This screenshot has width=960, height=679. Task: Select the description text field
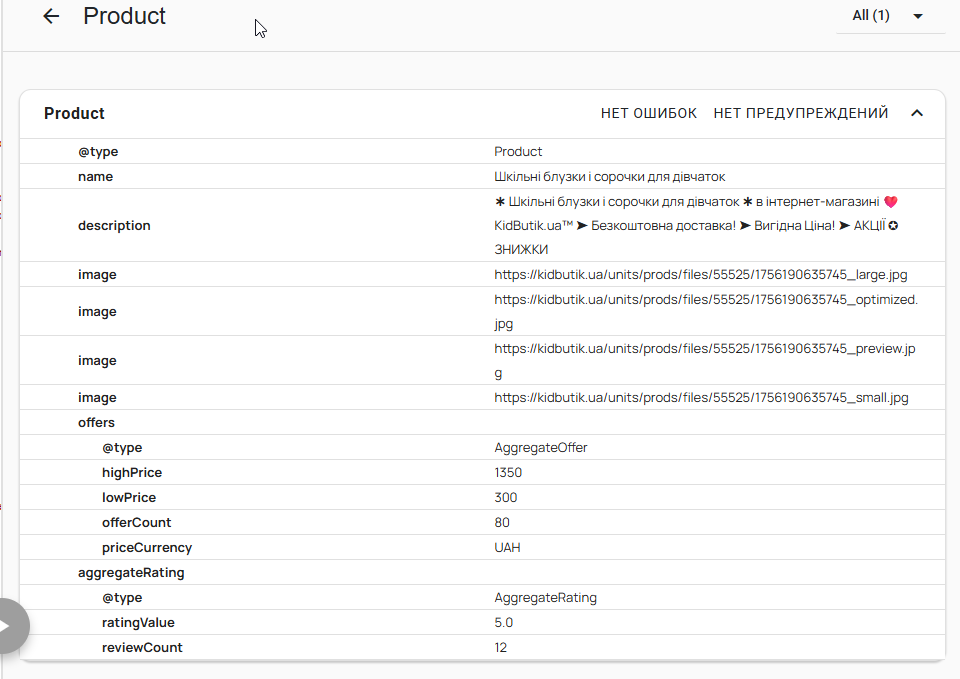(696, 225)
